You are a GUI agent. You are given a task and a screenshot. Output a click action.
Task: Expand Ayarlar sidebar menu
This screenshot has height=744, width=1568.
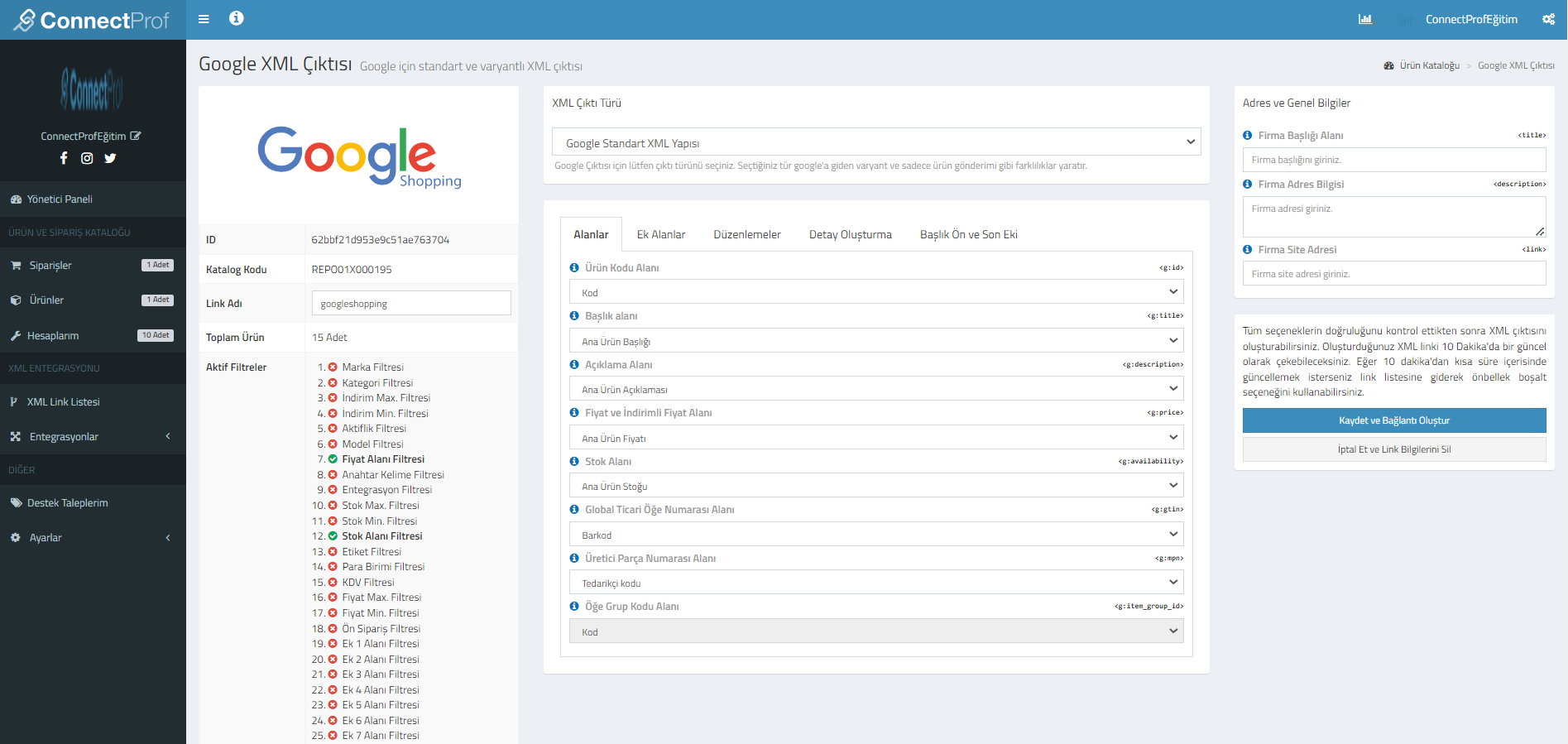pos(93,537)
